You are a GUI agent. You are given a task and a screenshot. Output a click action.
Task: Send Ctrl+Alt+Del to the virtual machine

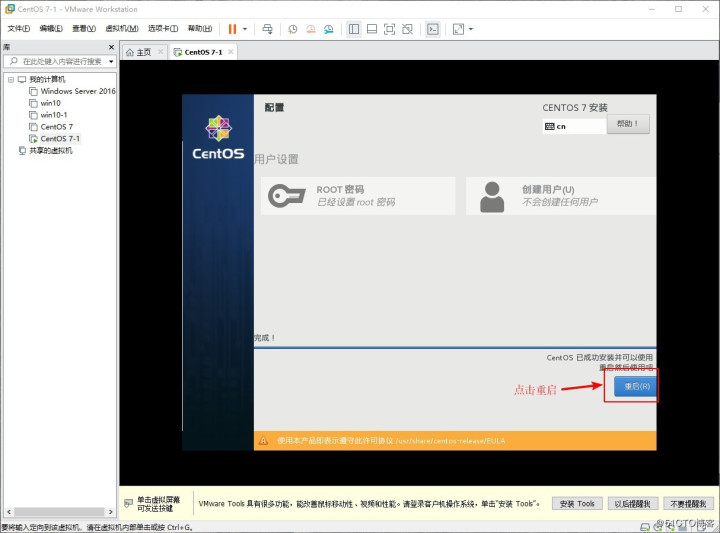(267, 29)
